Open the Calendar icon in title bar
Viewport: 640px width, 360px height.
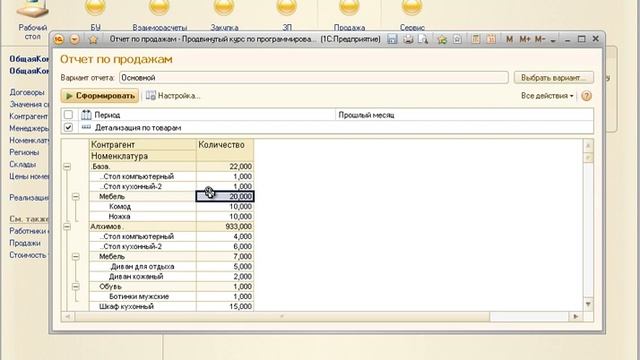[491, 39]
